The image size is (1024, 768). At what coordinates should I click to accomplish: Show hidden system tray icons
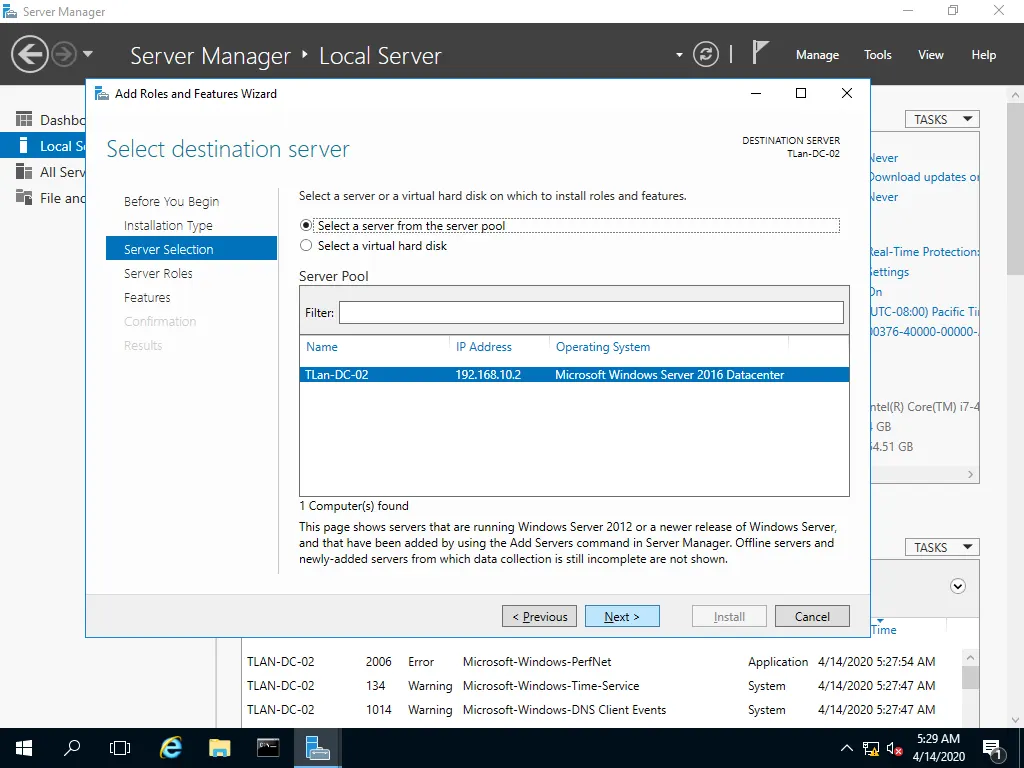tap(846, 748)
